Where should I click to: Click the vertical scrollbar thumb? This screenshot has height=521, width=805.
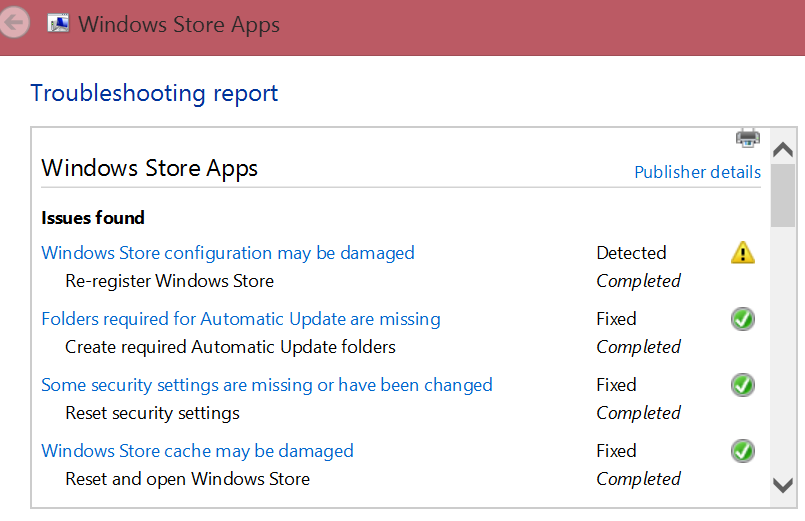click(784, 196)
